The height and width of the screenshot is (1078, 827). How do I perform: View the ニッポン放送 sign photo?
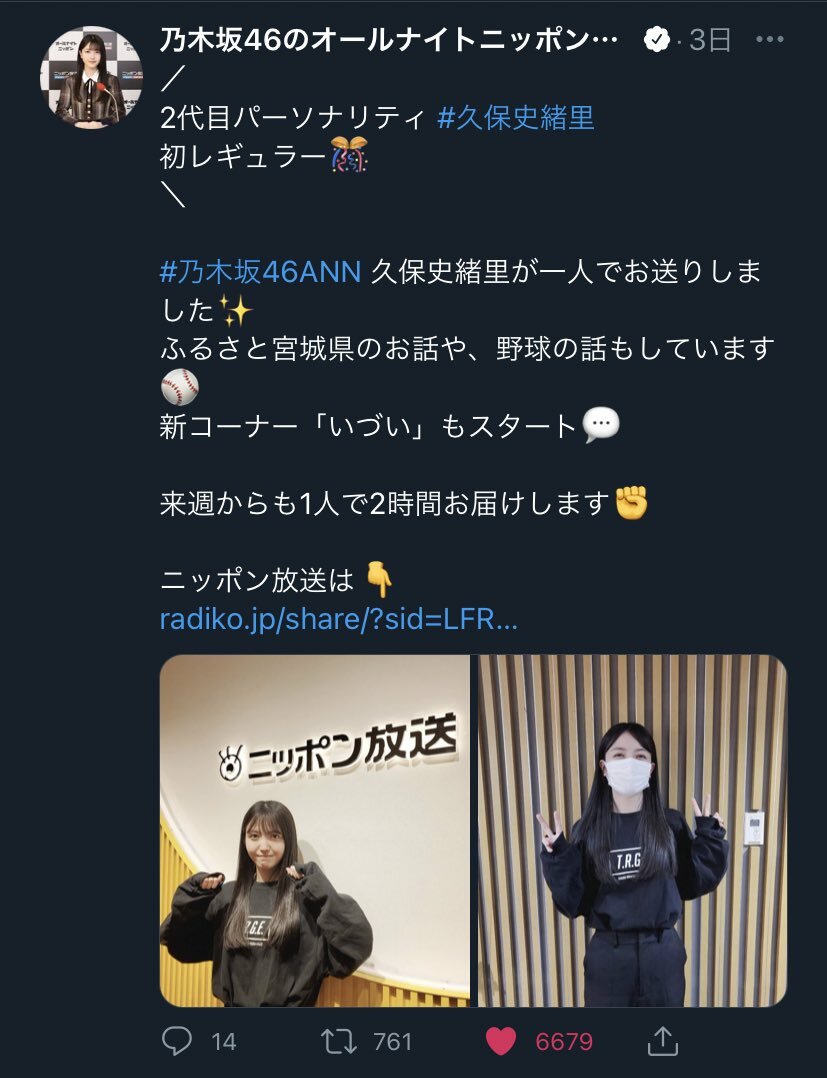(x=315, y=830)
